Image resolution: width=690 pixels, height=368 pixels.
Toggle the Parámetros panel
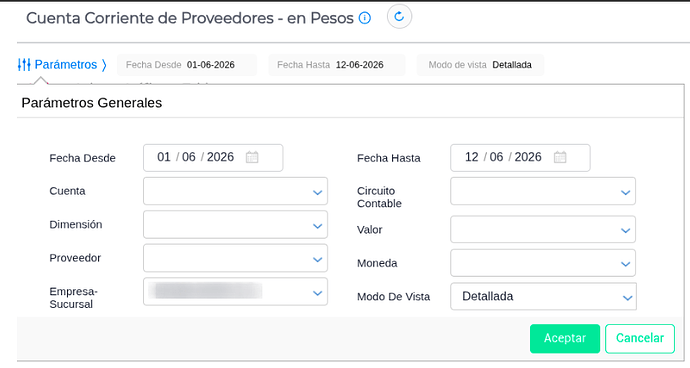point(62,65)
